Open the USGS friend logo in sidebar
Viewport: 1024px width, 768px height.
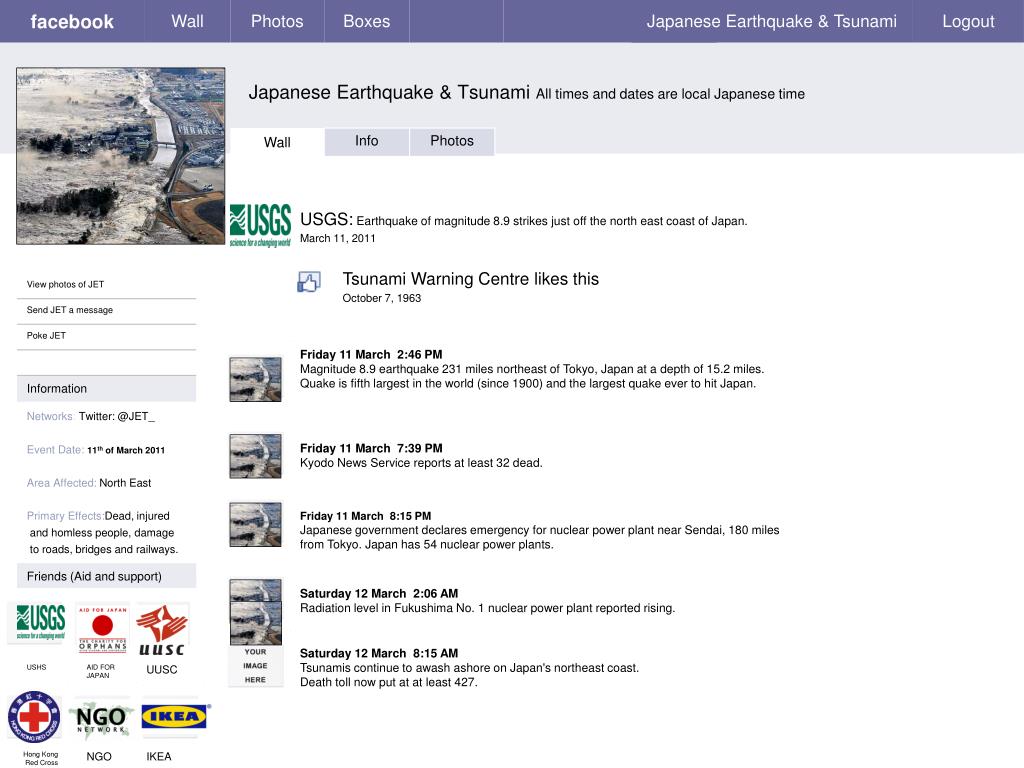pyautogui.click(x=40, y=623)
